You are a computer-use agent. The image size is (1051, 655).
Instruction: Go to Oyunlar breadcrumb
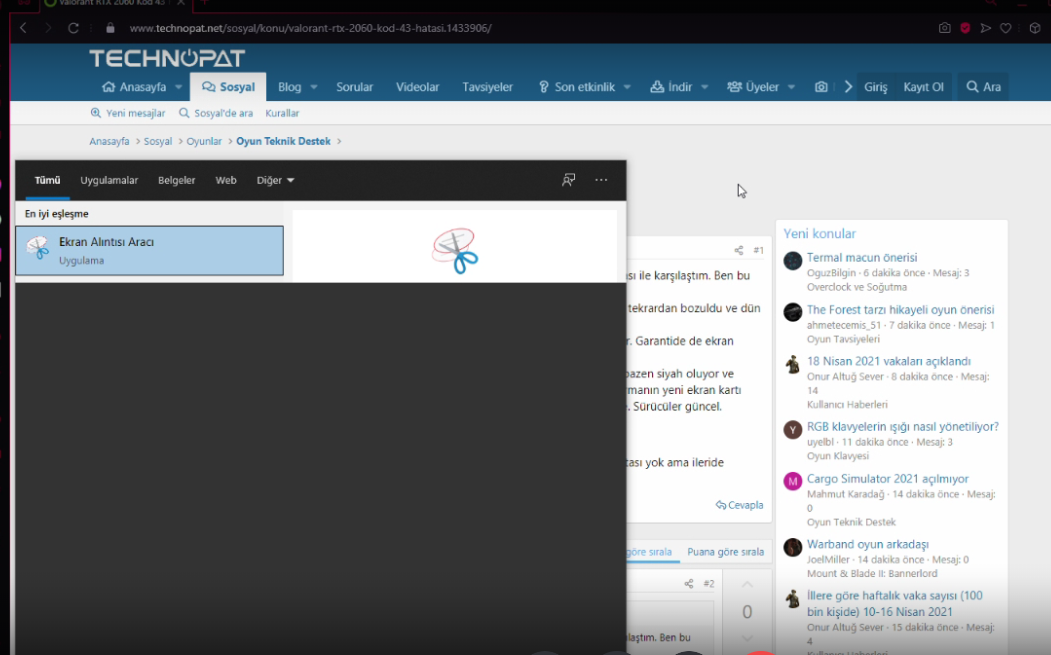204,141
